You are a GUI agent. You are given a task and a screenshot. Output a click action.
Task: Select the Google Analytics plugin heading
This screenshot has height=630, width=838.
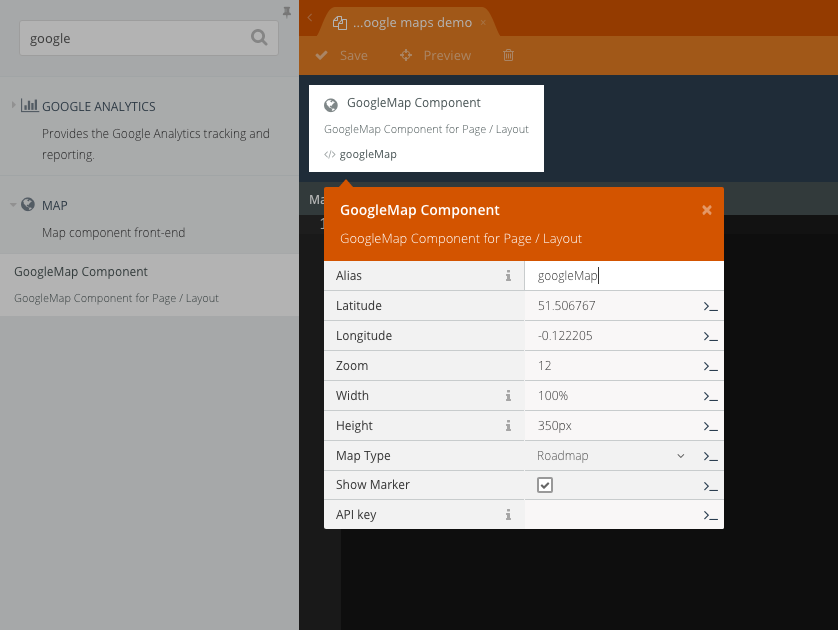click(x=98, y=106)
